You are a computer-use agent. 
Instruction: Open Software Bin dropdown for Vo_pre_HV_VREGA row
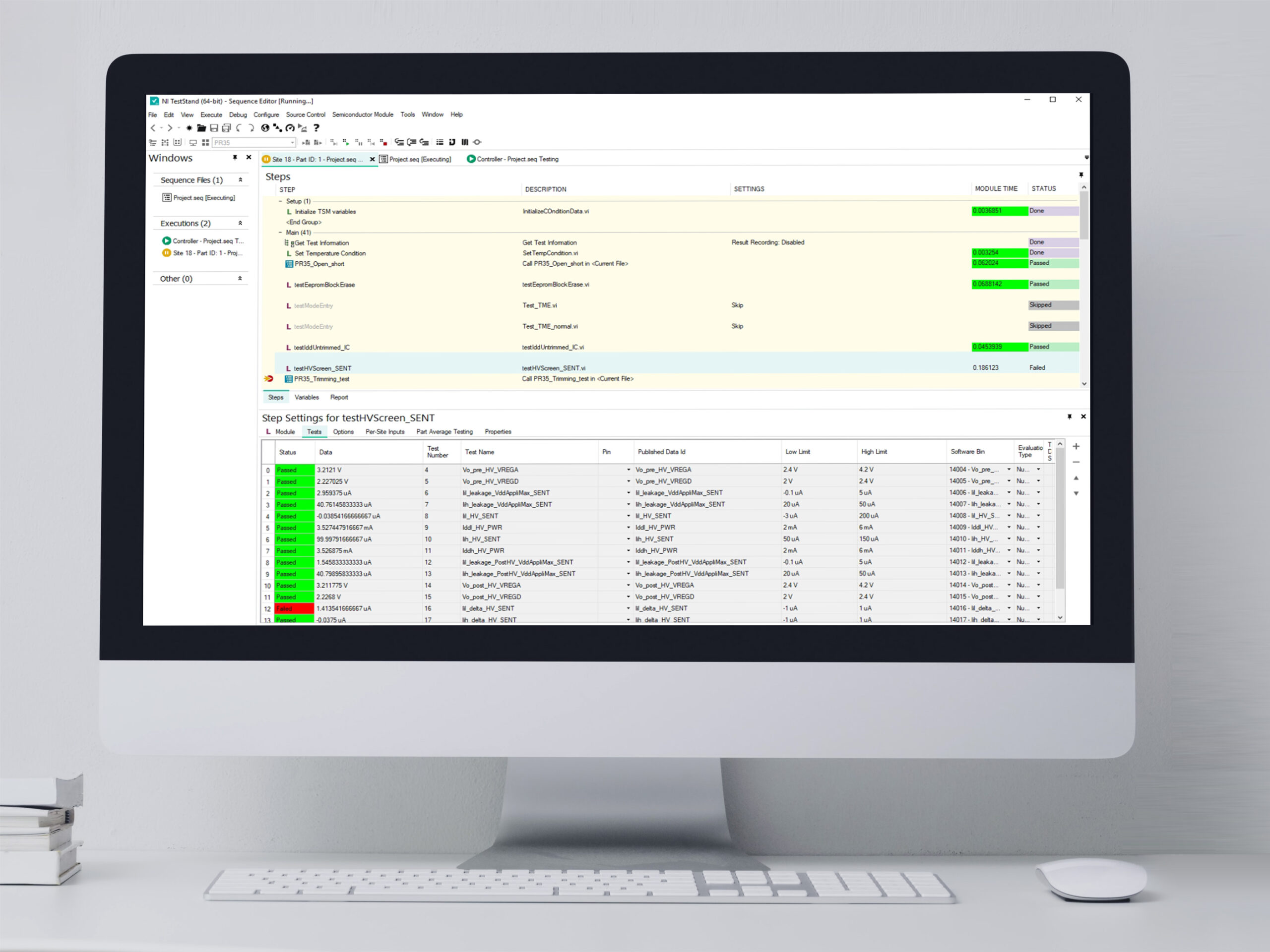(1009, 470)
